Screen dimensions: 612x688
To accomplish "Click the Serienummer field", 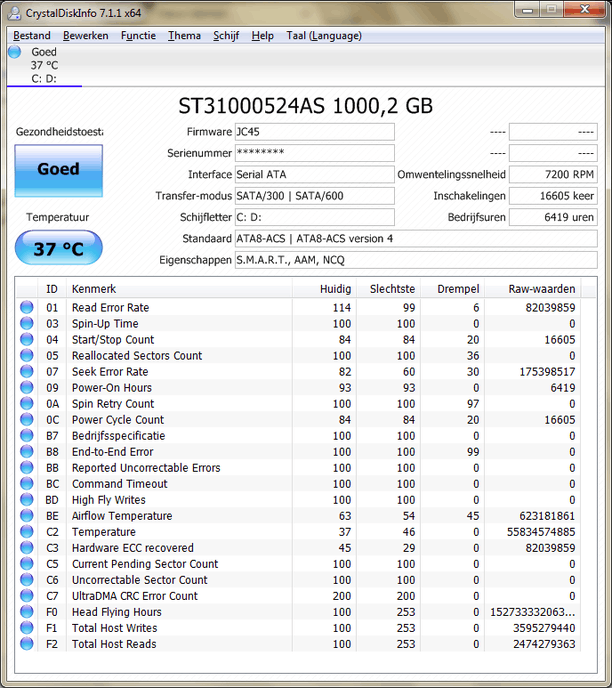I will [315, 153].
